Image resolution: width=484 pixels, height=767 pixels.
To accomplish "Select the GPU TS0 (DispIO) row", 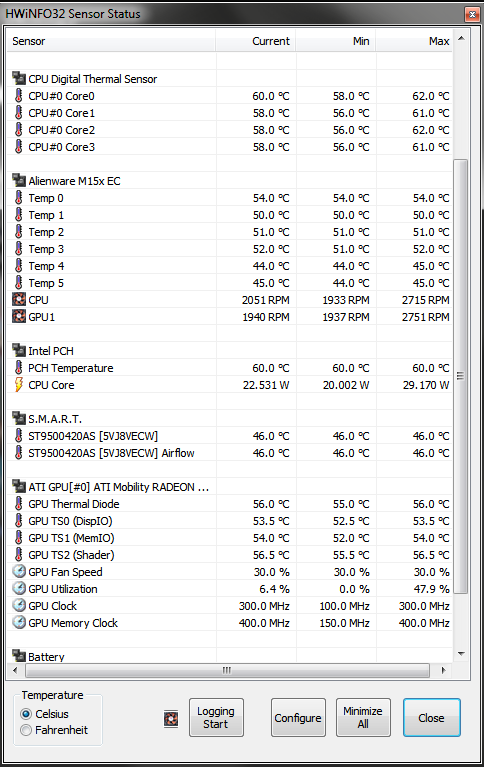I will point(230,520).
